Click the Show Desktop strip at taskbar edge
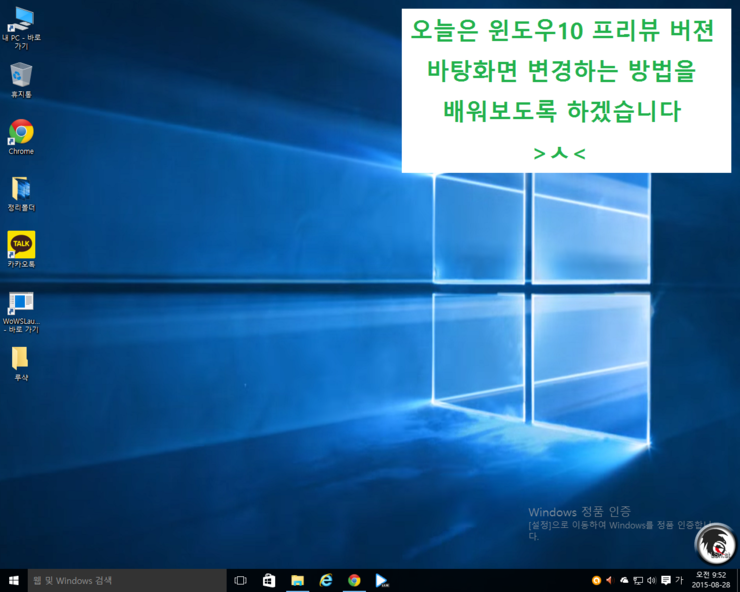 (x=738, y=580)
